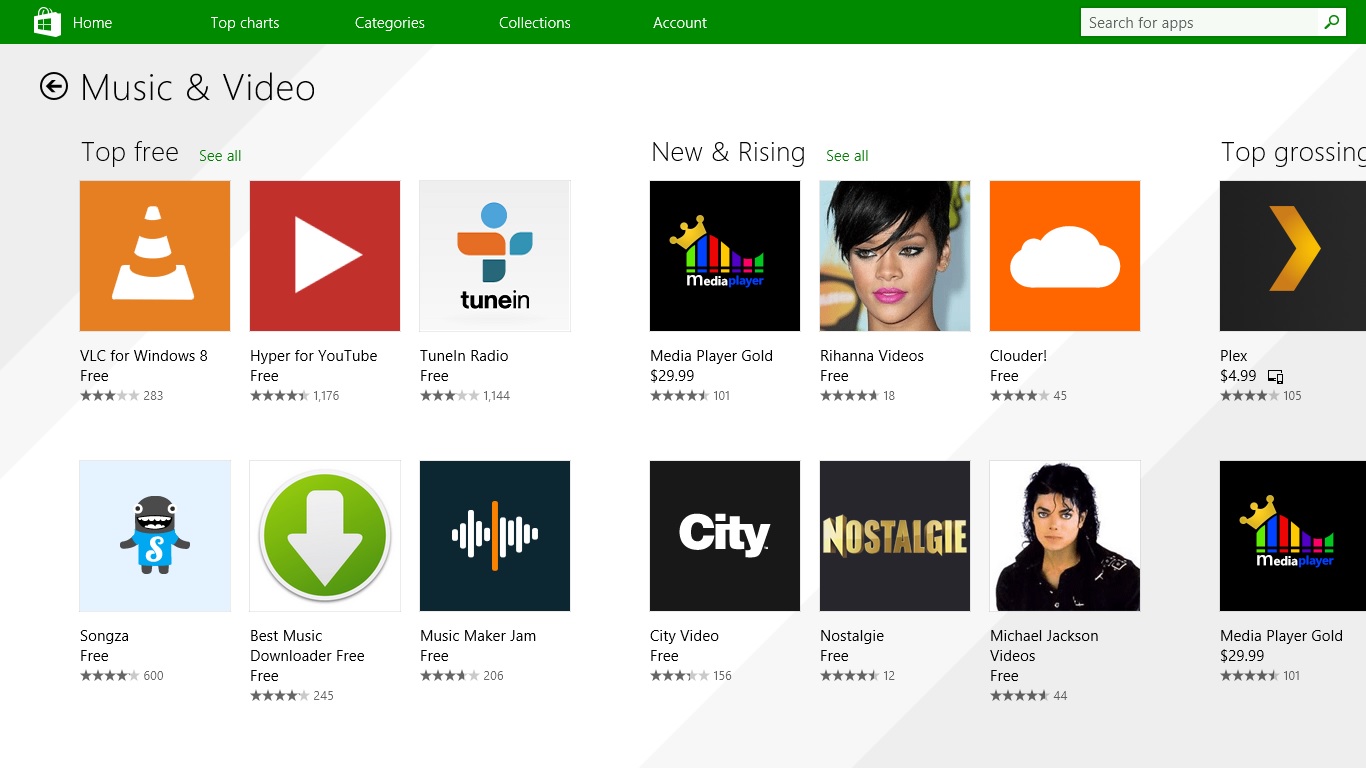Open the Collections menu
The width and height of the screenshot is (1366, 768).
click(x=535, y=22)
